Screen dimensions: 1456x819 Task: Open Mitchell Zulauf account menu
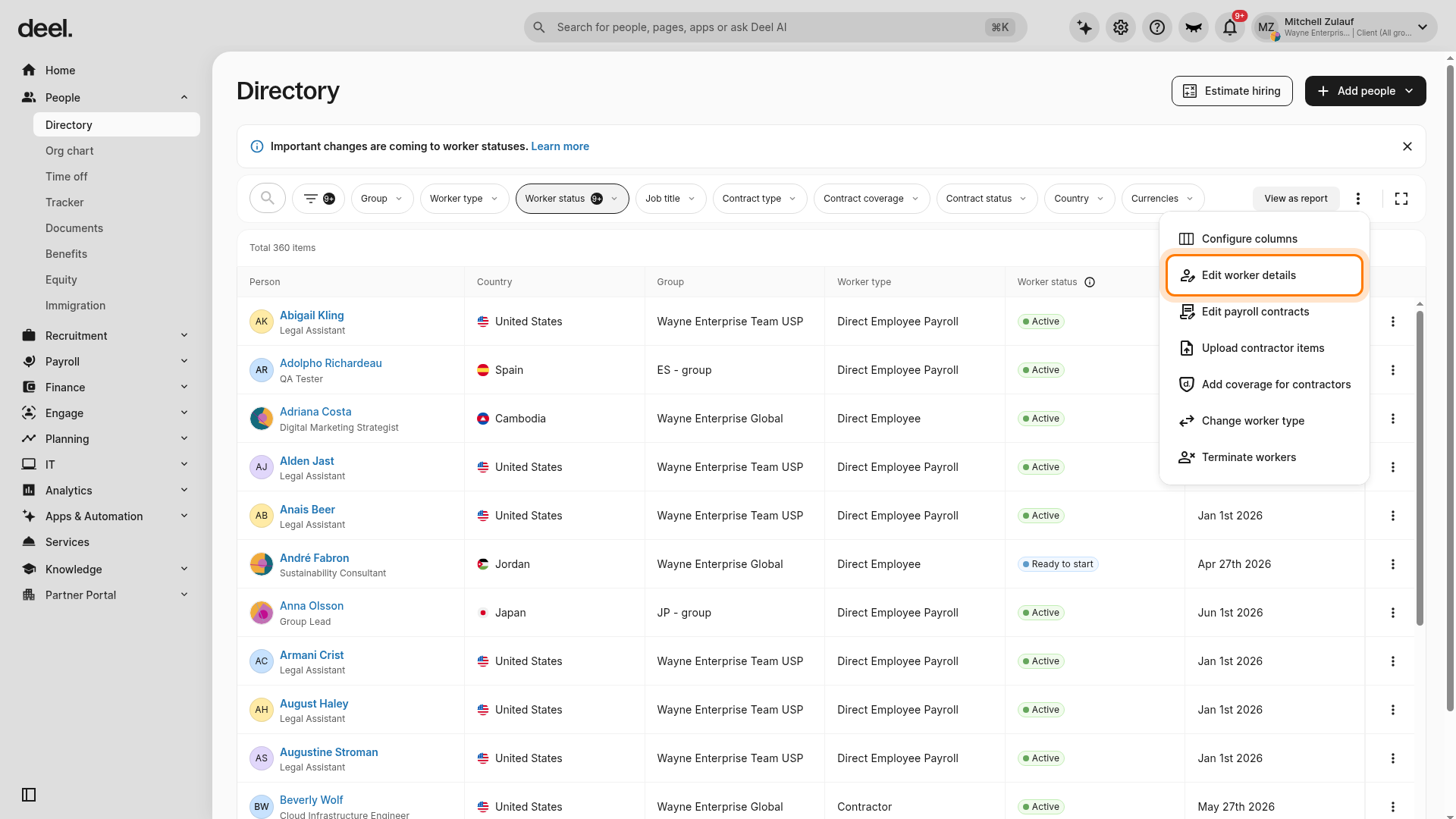(1344, 27)
